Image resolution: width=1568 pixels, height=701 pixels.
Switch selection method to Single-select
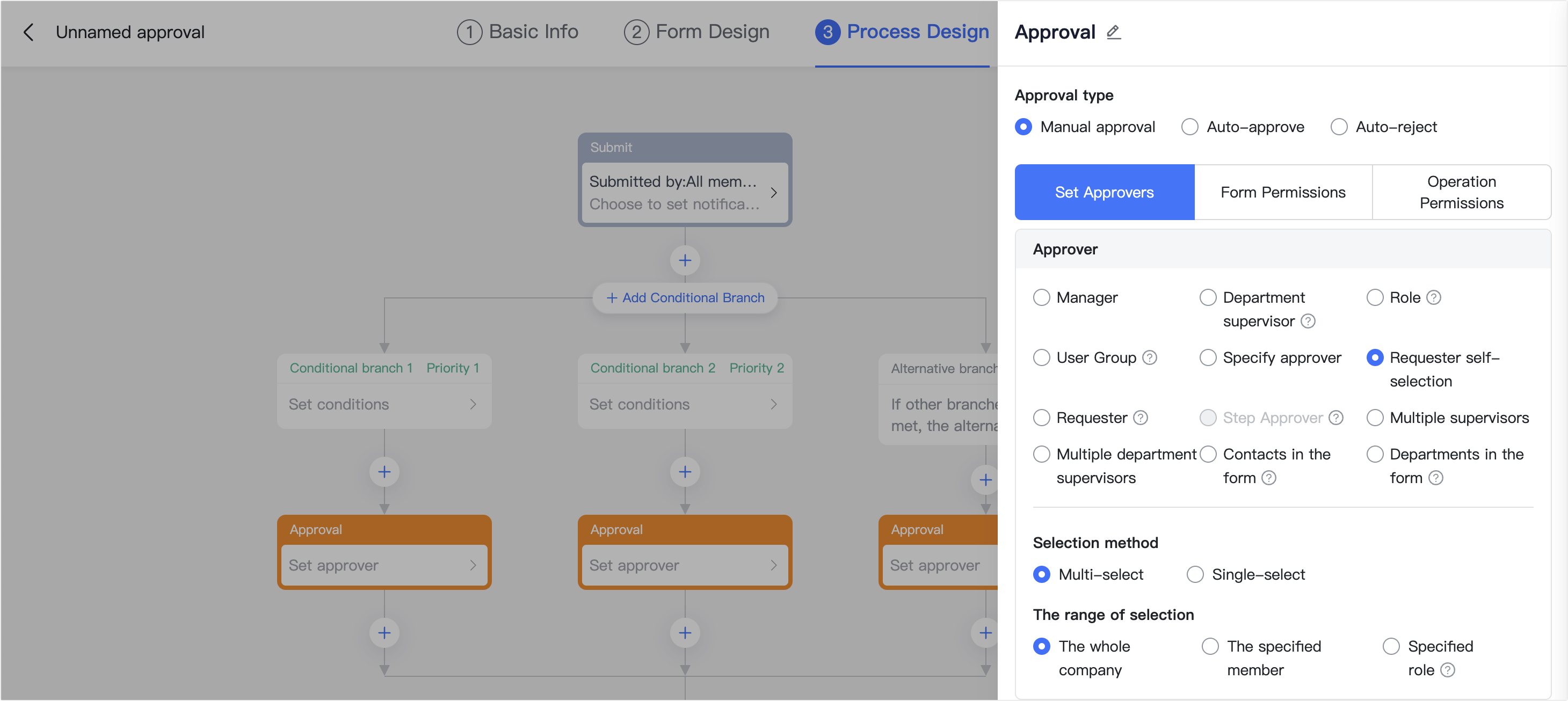[x=1195, y=574]
